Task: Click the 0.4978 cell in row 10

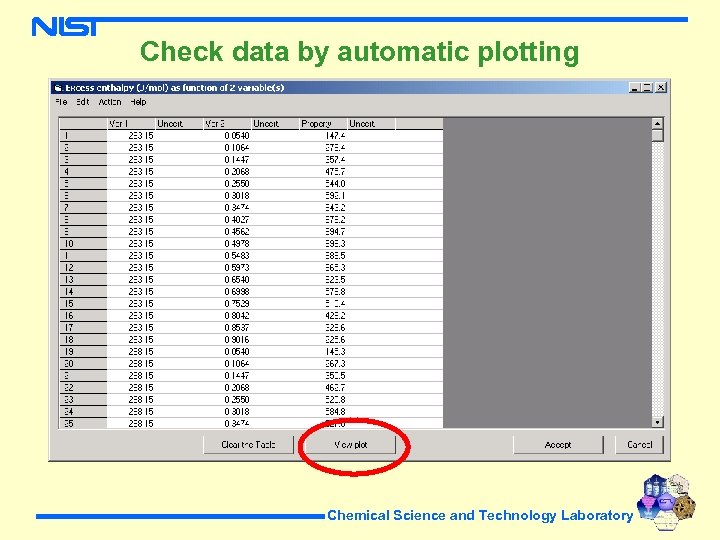Action: coord(227,243)
